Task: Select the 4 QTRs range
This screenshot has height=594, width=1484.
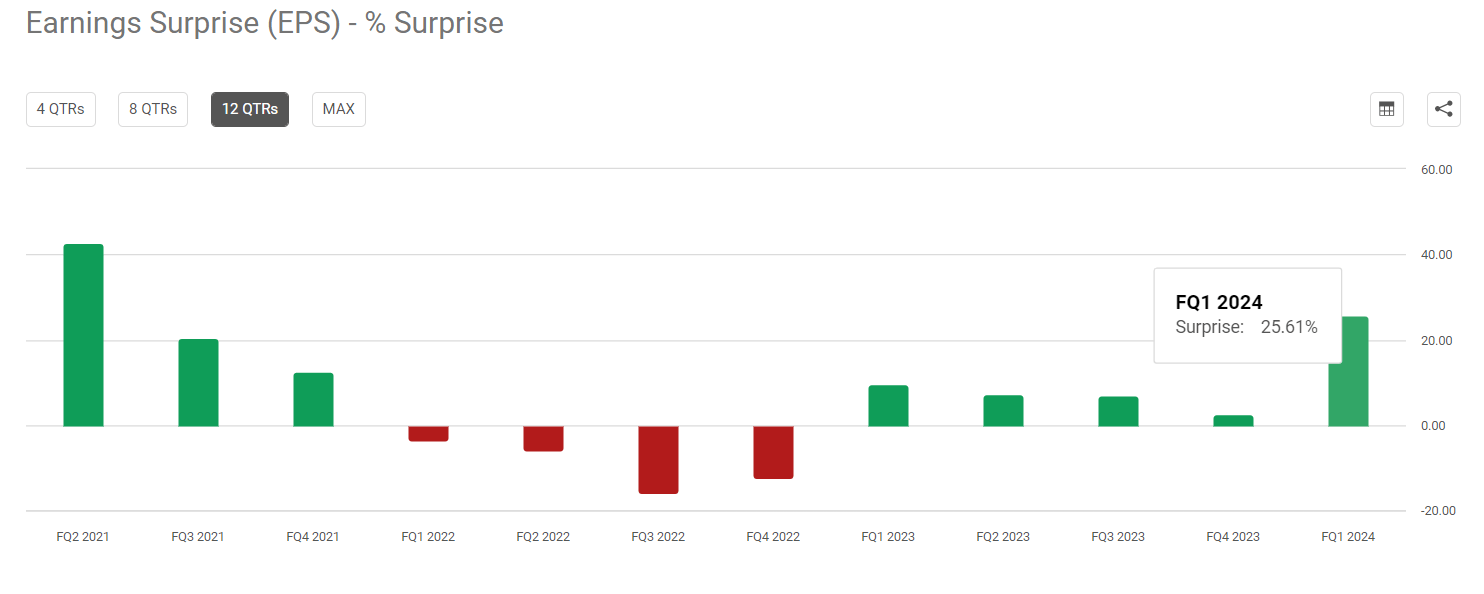Action: (61, 109)
